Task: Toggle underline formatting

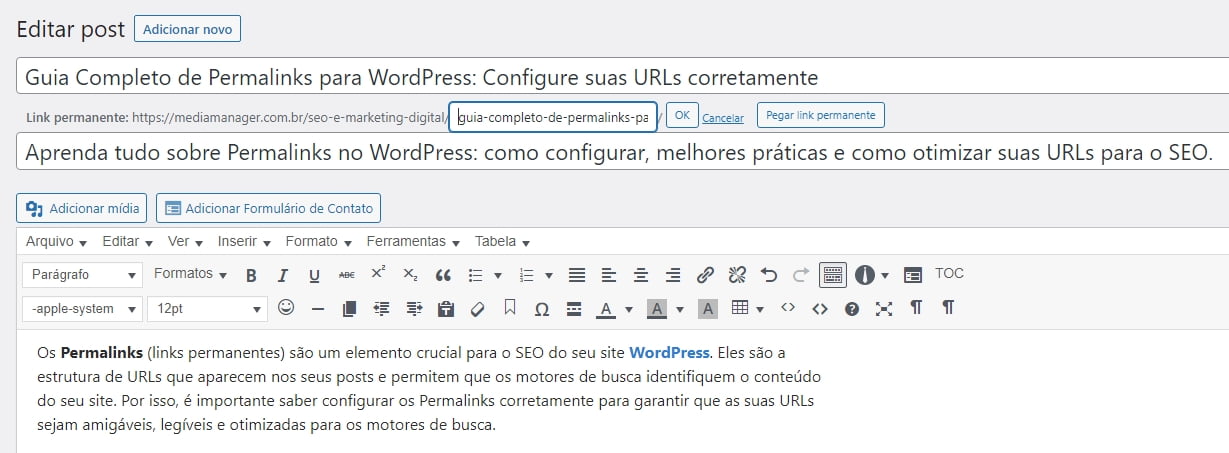Action: 314,275
